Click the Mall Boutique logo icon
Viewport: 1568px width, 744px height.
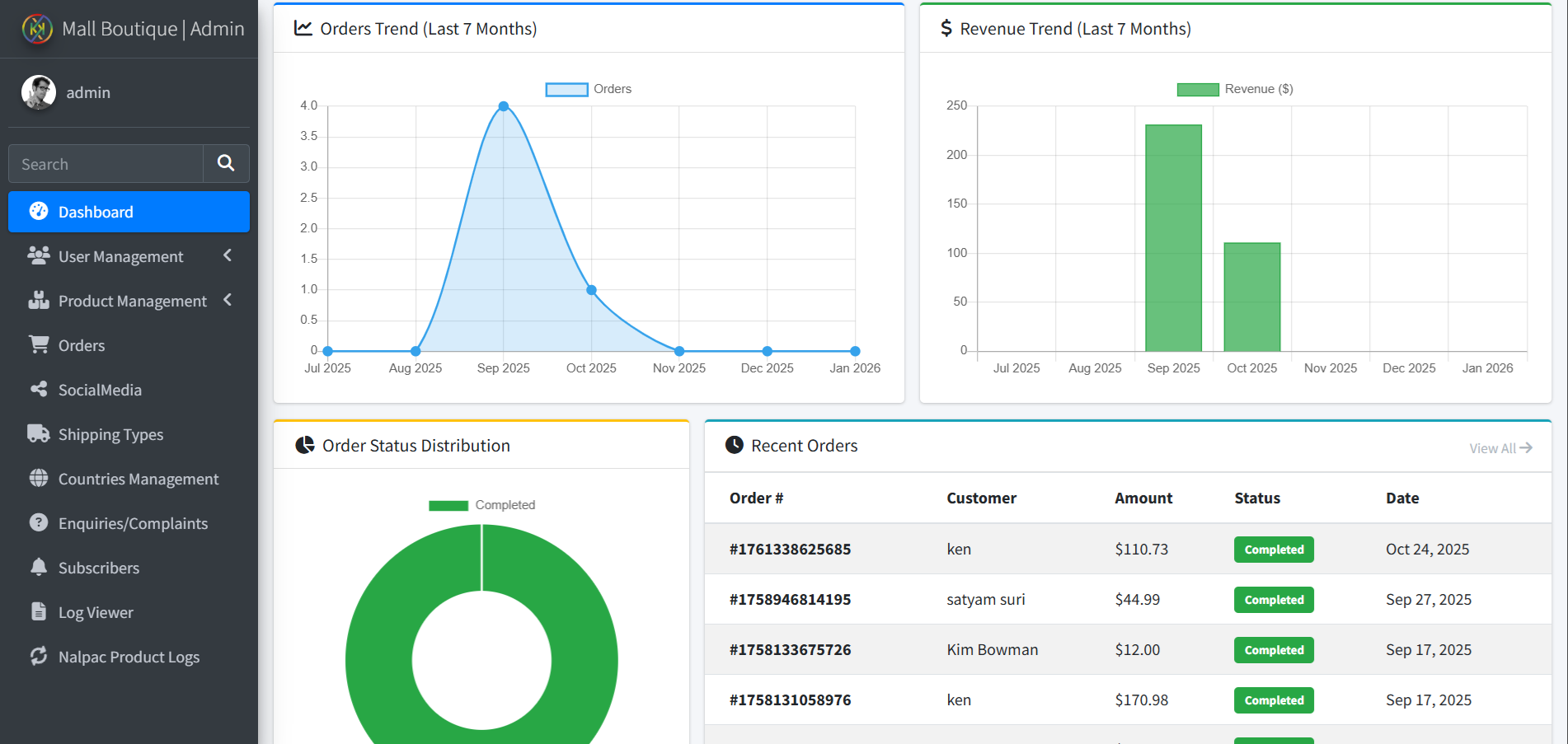click(x=37, y=29)
